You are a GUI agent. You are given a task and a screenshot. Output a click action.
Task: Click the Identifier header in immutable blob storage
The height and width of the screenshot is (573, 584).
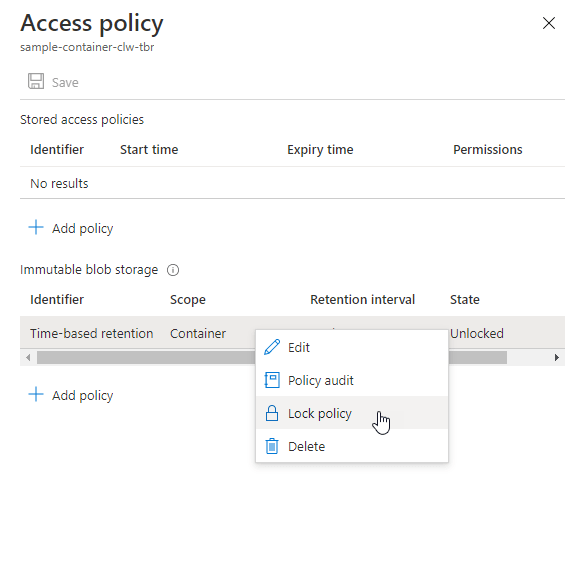click(x=57, y=300)
